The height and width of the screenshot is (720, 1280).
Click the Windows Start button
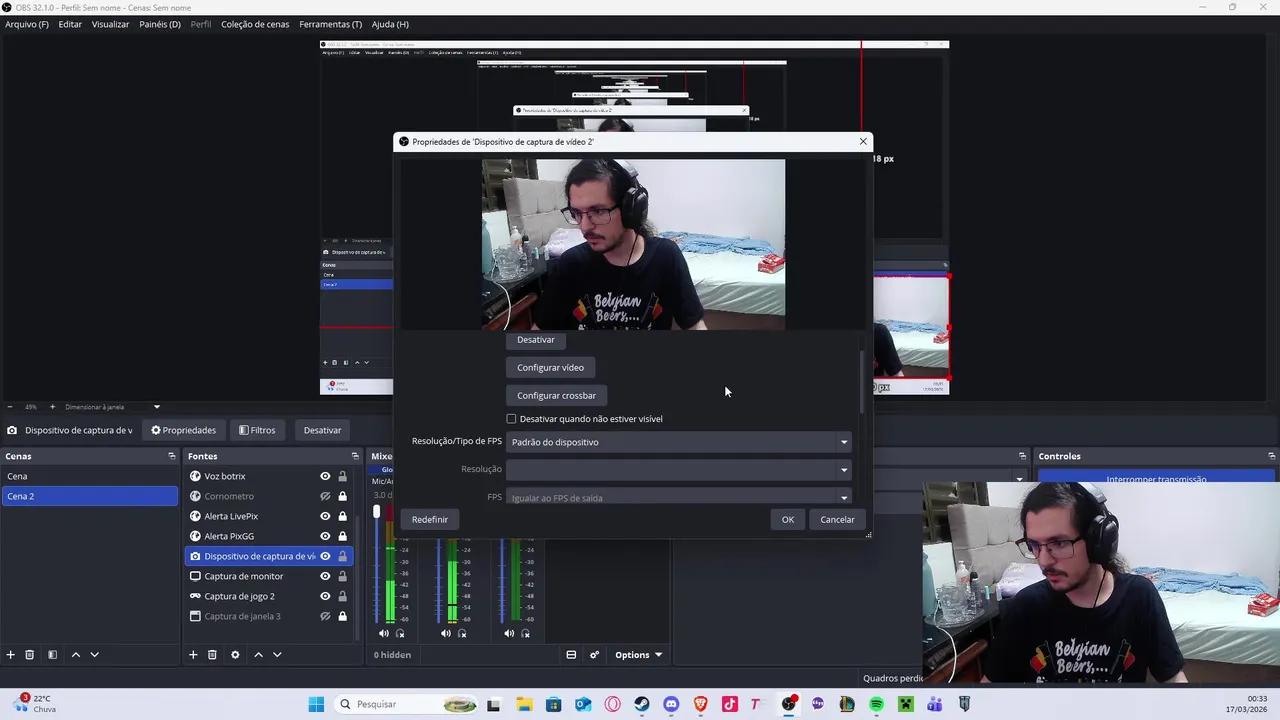tap(316, 704)
